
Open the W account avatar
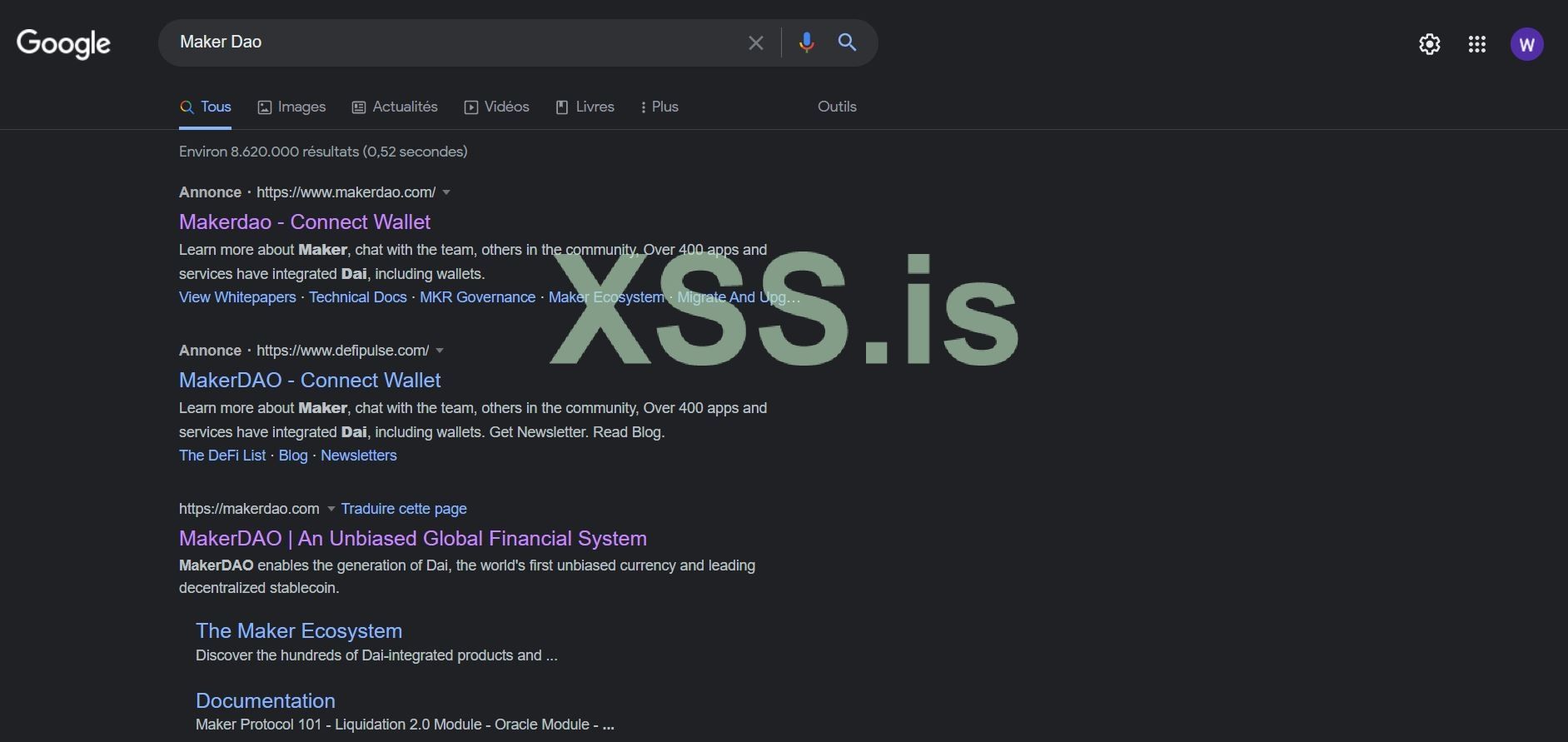pos(1527,44)
